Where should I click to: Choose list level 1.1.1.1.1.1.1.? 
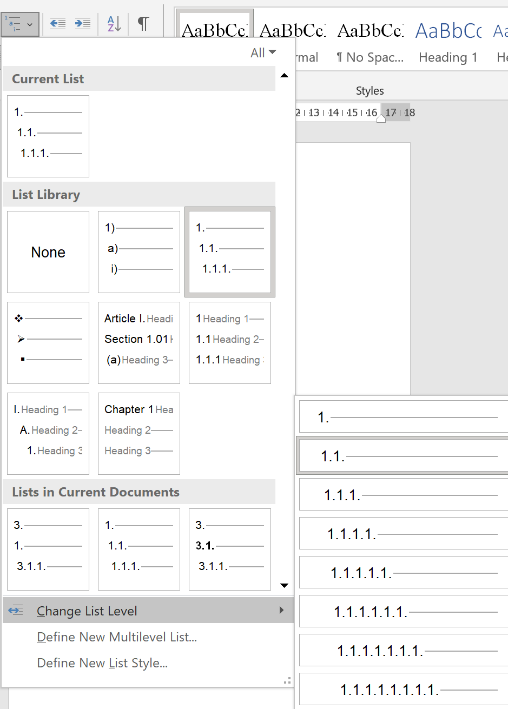point(404,650)
